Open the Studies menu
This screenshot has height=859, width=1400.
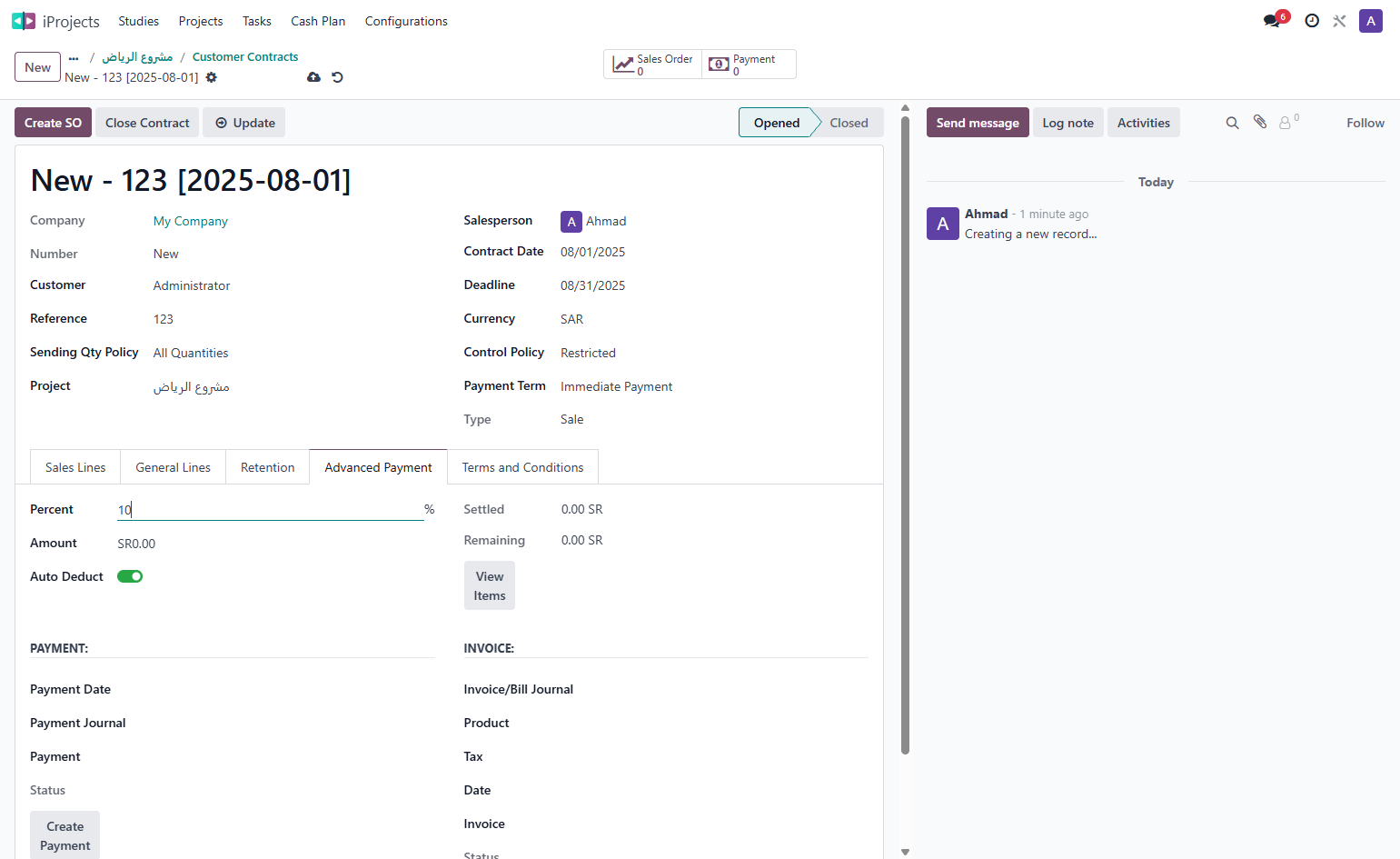point(138,21)
